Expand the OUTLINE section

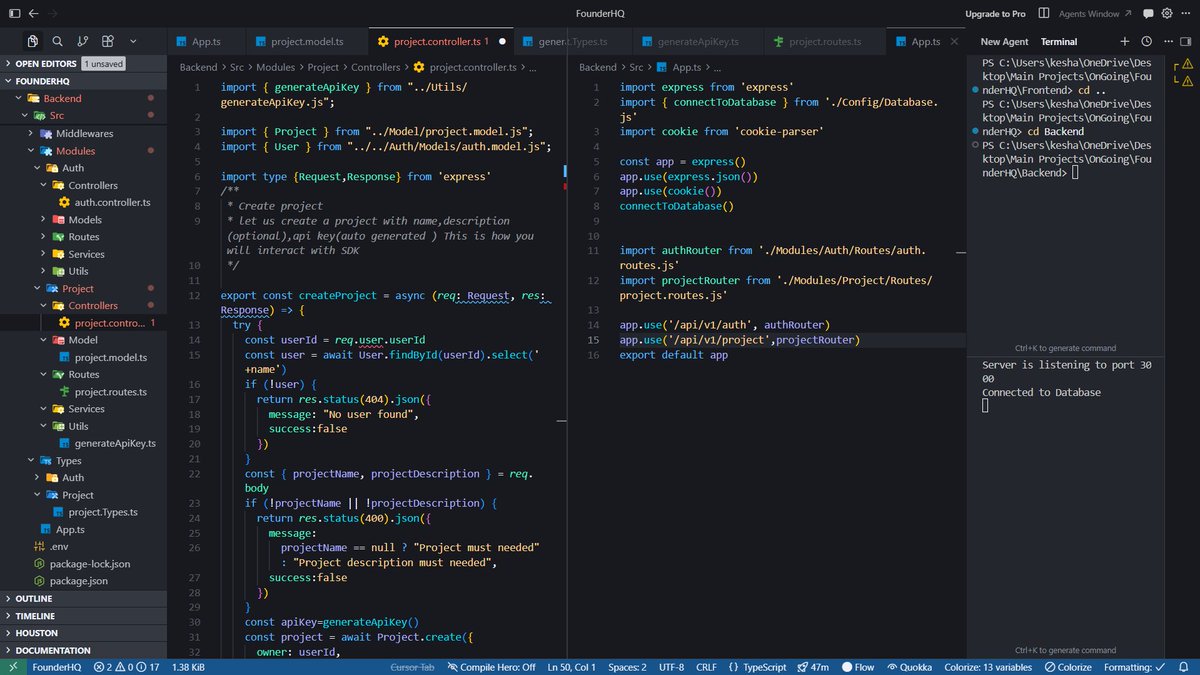(83, 599)
